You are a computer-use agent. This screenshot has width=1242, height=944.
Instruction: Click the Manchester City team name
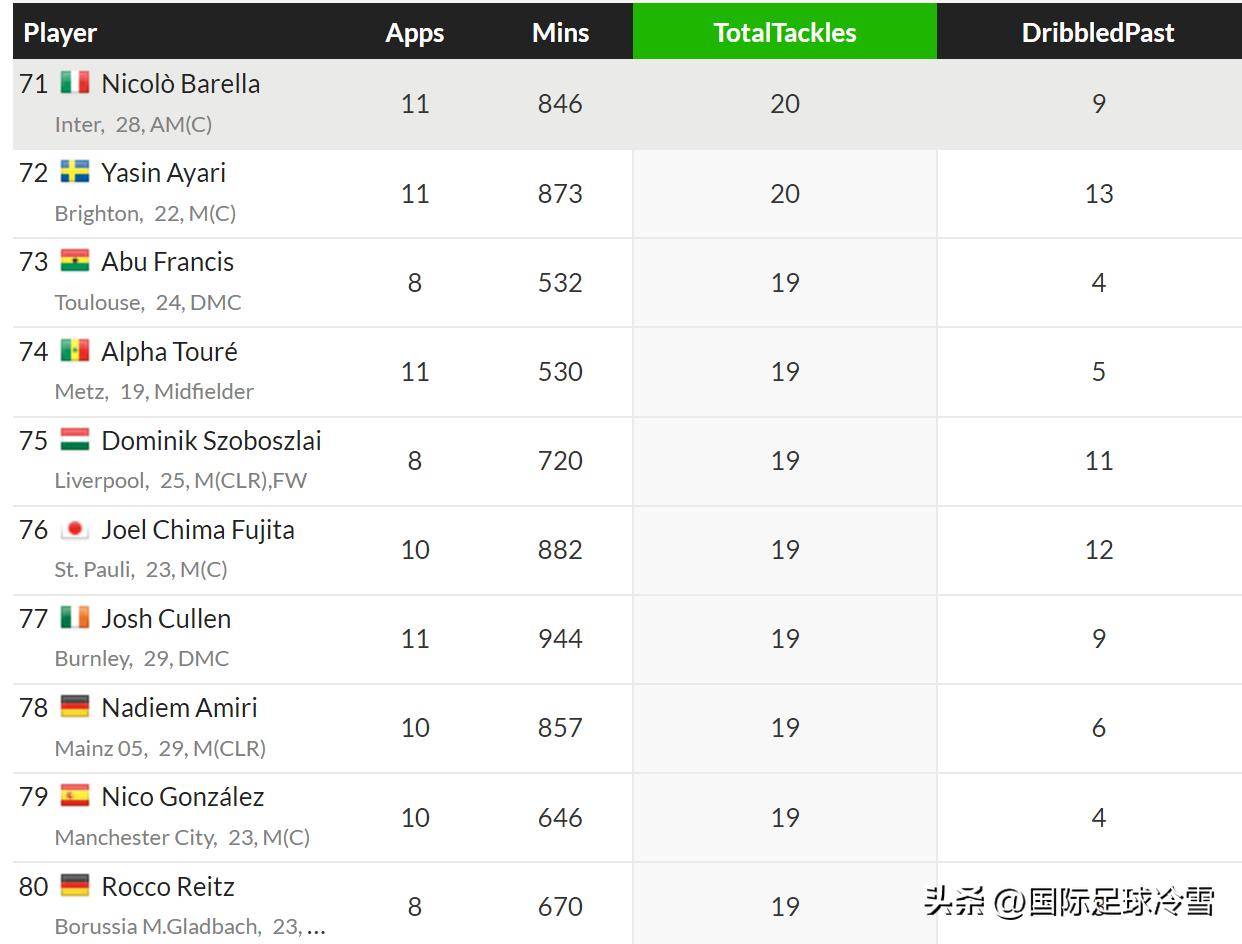tap(134, 837)
